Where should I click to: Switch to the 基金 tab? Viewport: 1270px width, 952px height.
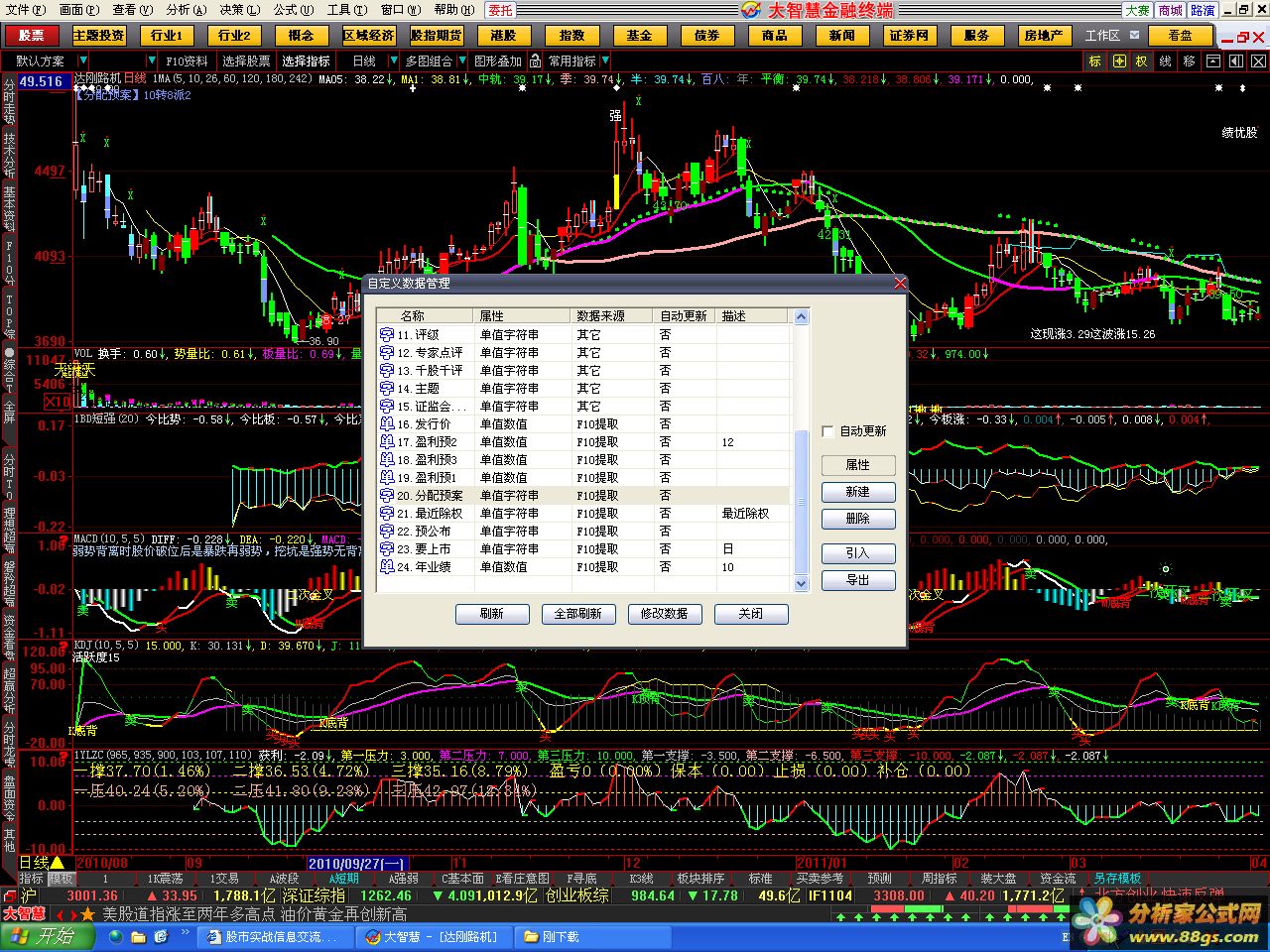tap(638, 36)
